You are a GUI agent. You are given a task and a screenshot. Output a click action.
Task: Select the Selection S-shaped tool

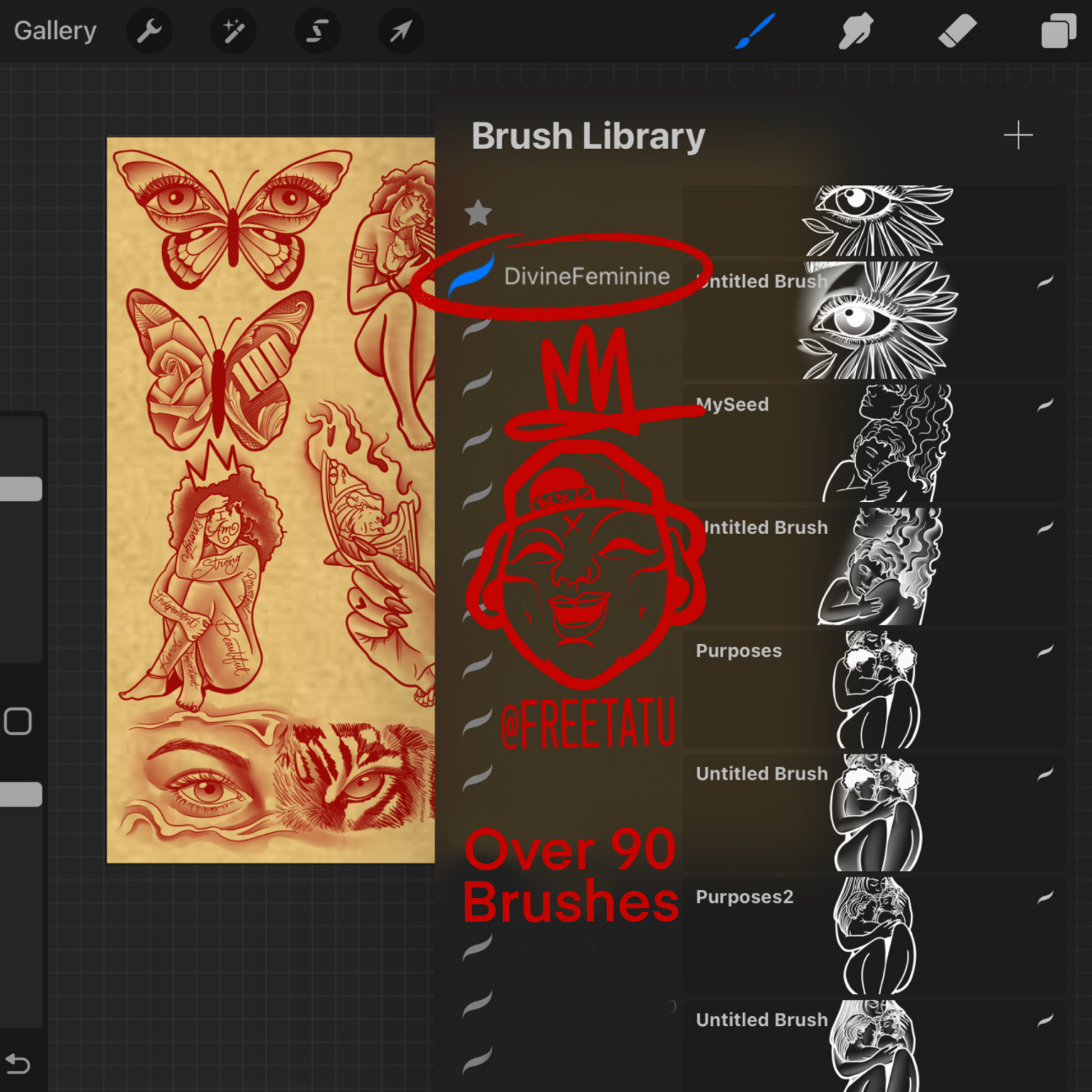click(317, 31)
